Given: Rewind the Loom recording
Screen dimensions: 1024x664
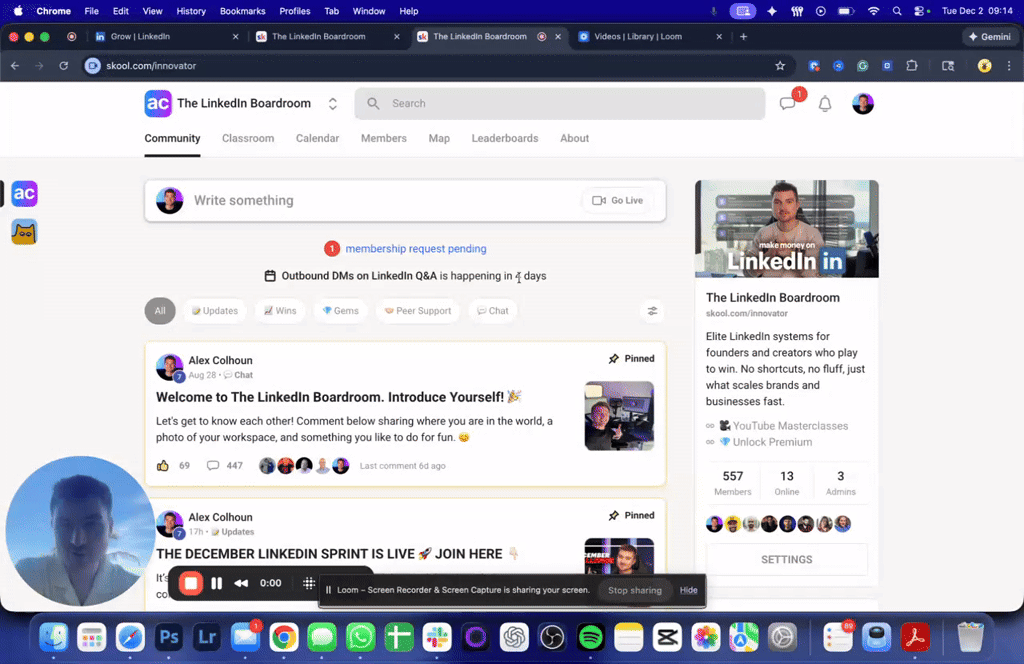Looking at the screenshot, I should 241,583.
